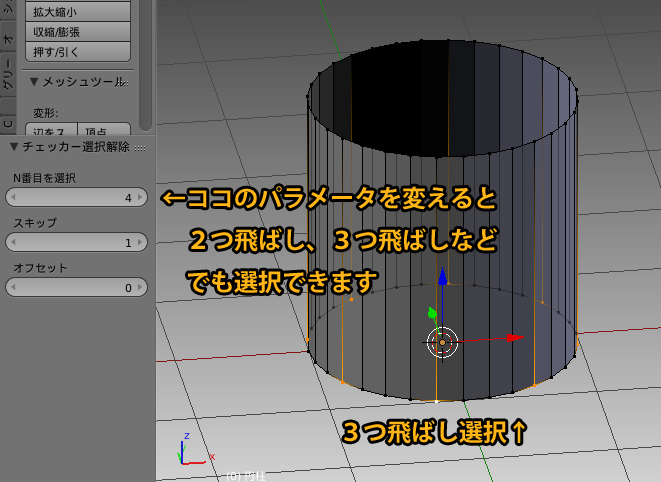Image resolution: width=661 pixels, height=482 pixels.
Task: Increase N番目を選択 with right arrow
Action: (x=140, y=197)
